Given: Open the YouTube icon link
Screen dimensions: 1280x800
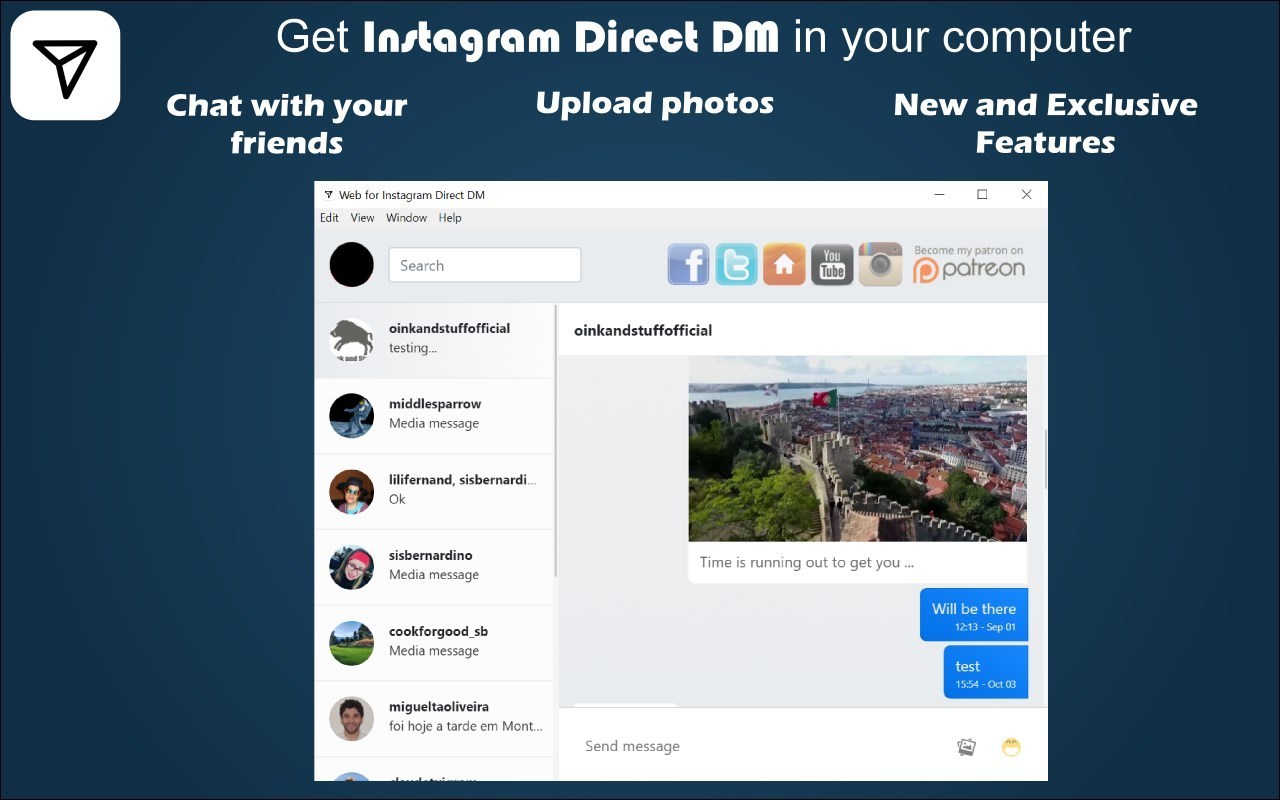Looking at the screenshot, I should click(x=832, y=265).
